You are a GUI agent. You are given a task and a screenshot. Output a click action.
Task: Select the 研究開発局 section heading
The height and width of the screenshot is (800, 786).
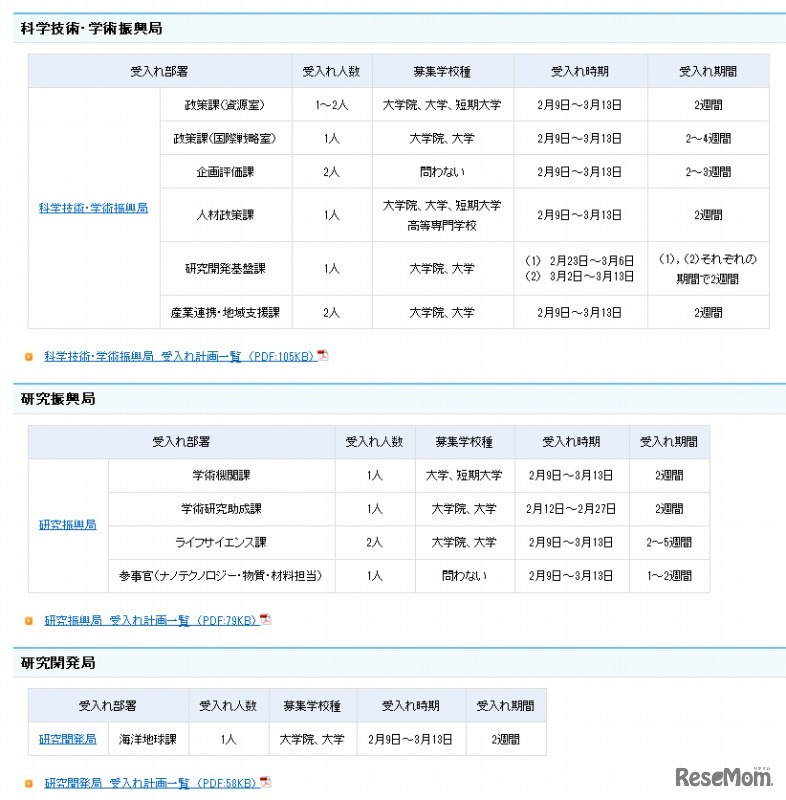click(x=58, y=663)
